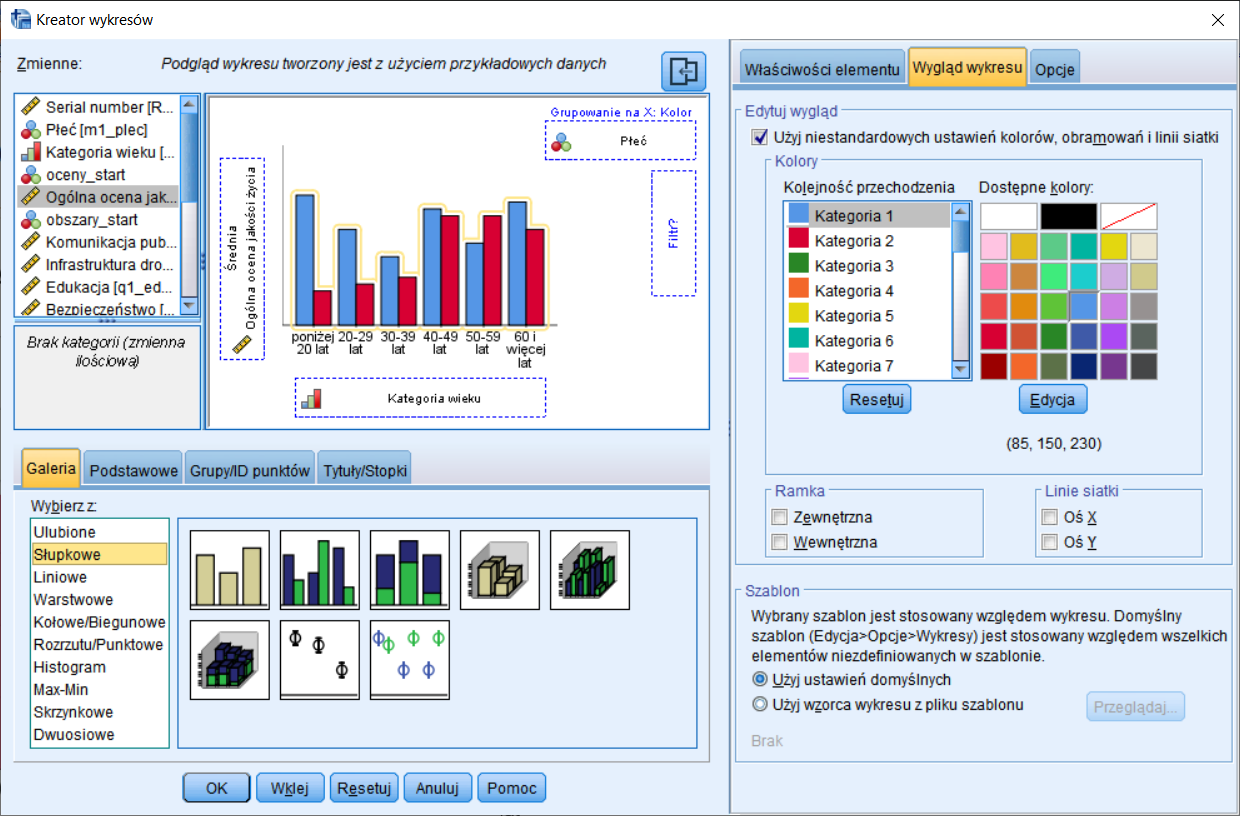This screenshot has width=1240, height=816.
Task: Click the nominal icon beside obszary_start
Action: pos(30,219)
